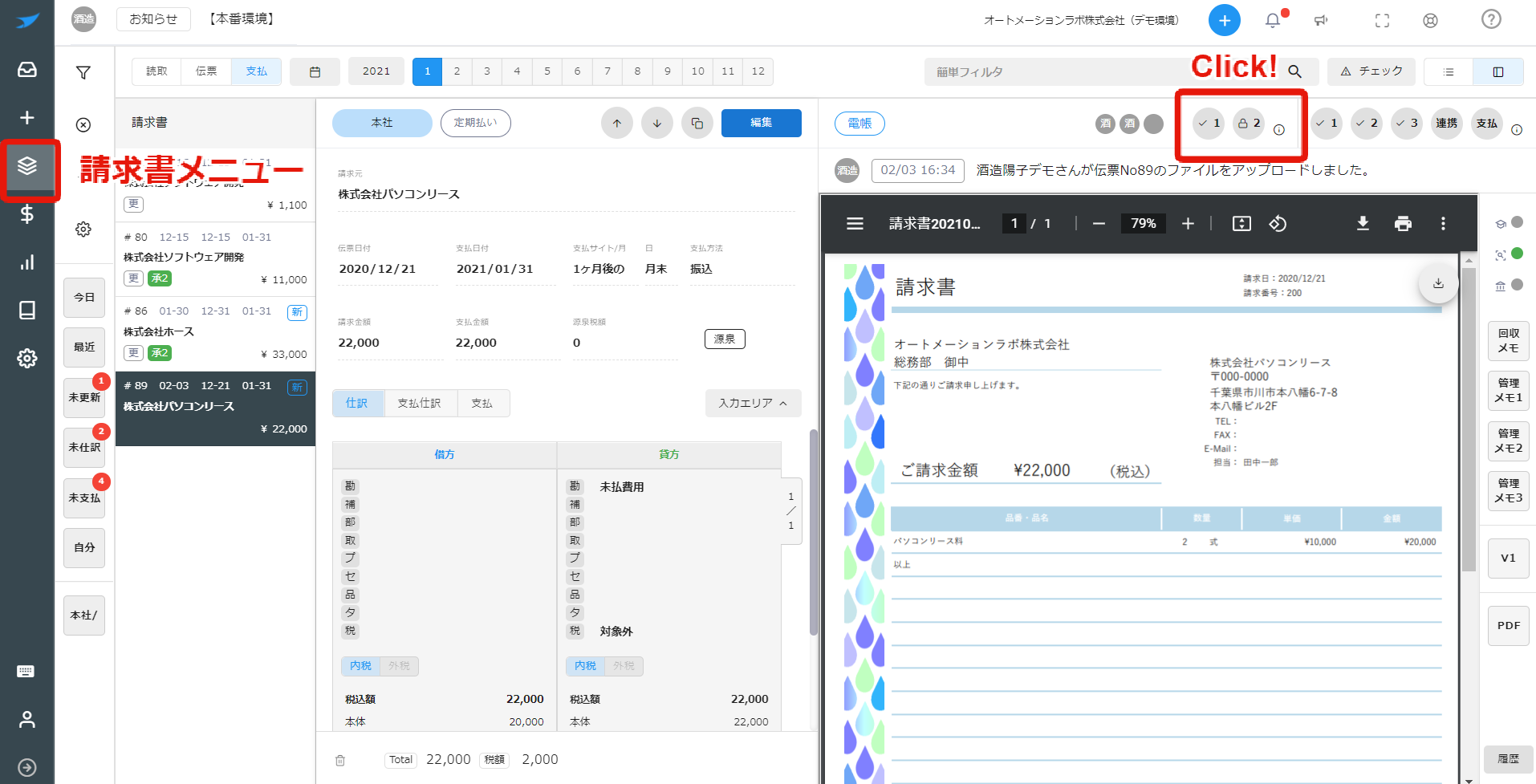Open the 仕訳 tab
Screen dimensions: 1536x784
click(x=357, y=404)
